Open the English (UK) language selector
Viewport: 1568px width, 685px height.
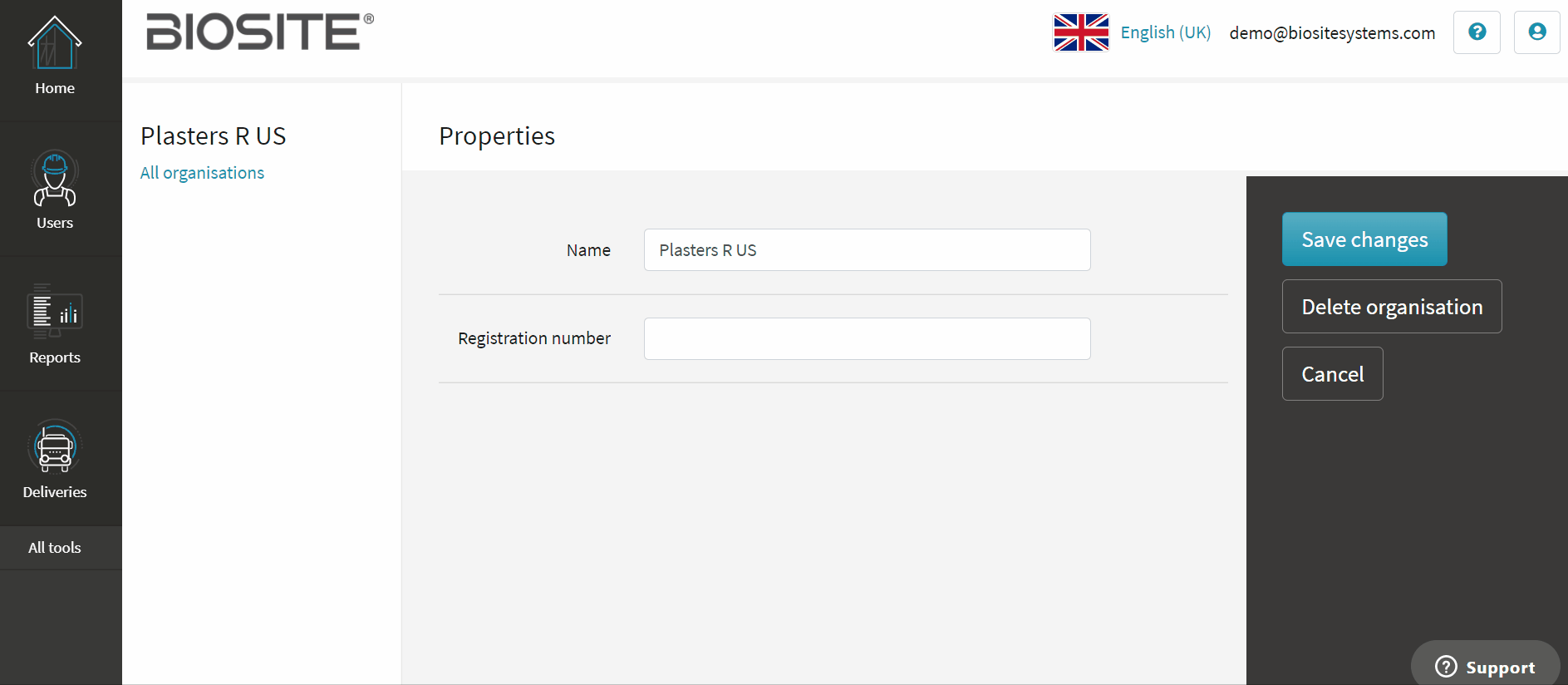click(x=1166, y=32)
